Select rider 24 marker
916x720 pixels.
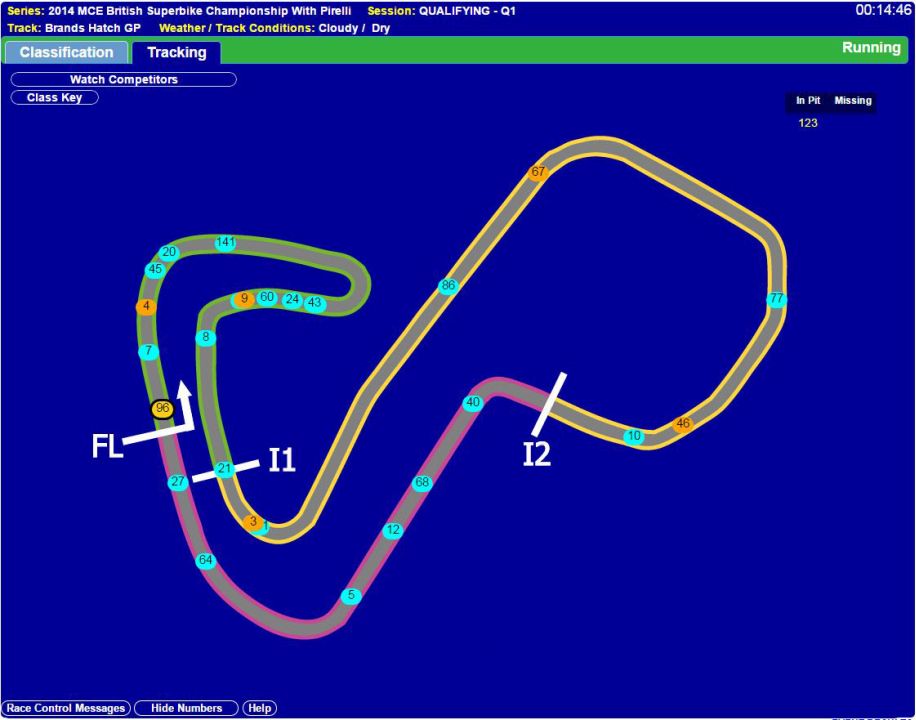(x=292, y=300)
